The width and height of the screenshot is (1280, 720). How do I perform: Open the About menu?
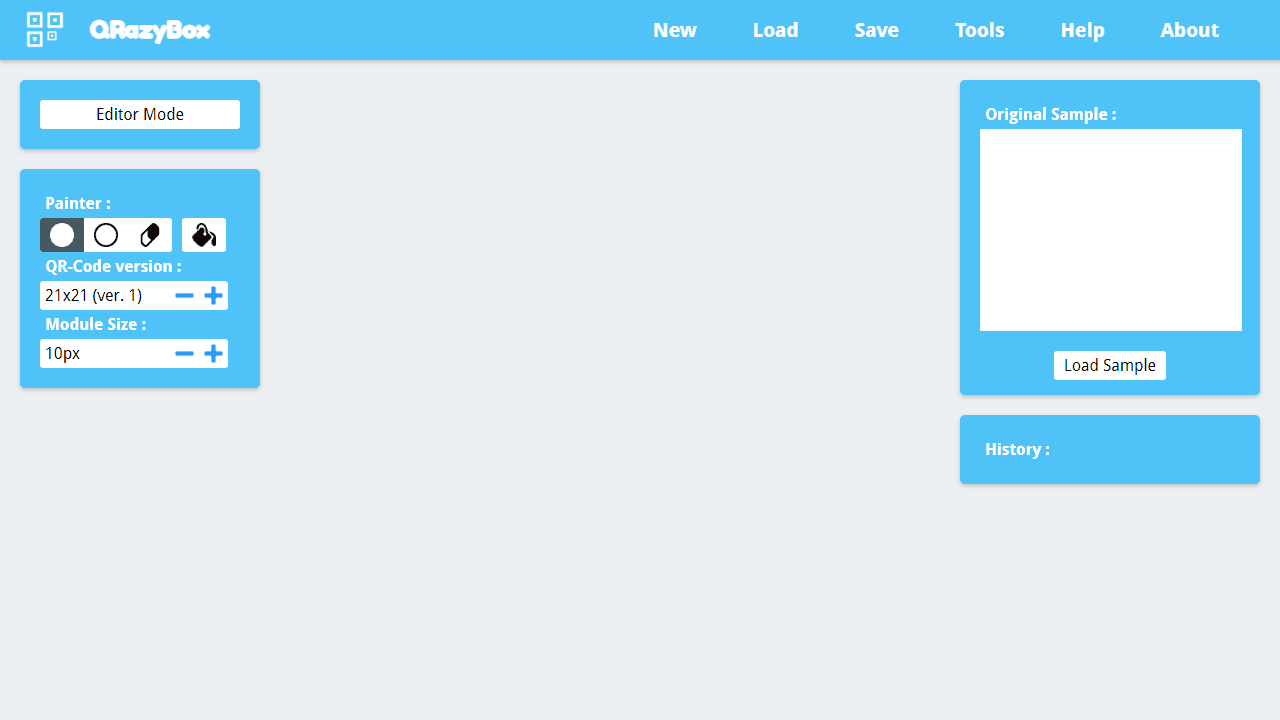coord(1190,30)
